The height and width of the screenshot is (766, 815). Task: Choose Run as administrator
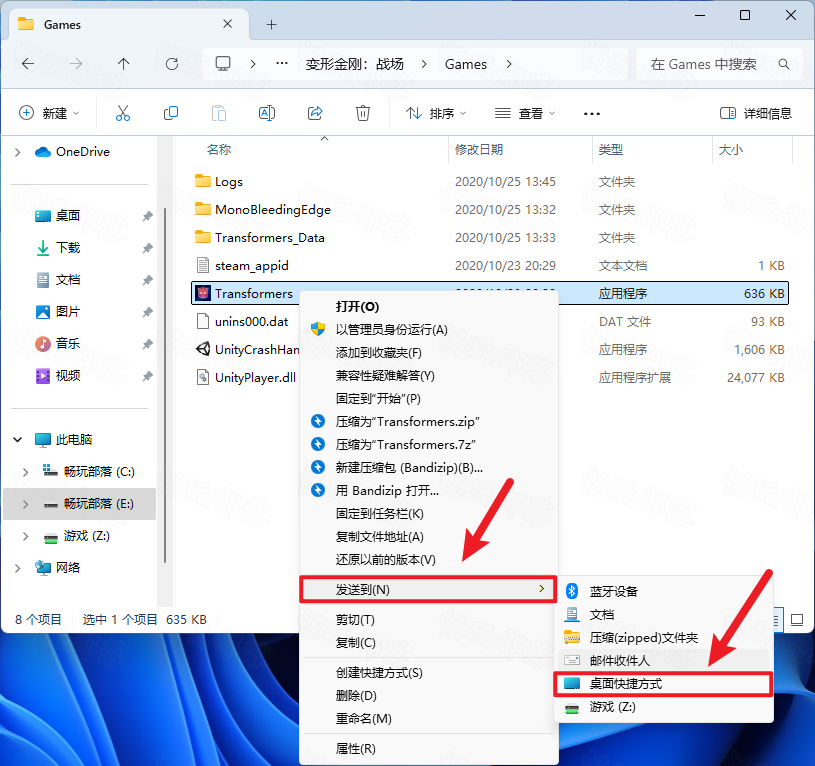[428, 329]
